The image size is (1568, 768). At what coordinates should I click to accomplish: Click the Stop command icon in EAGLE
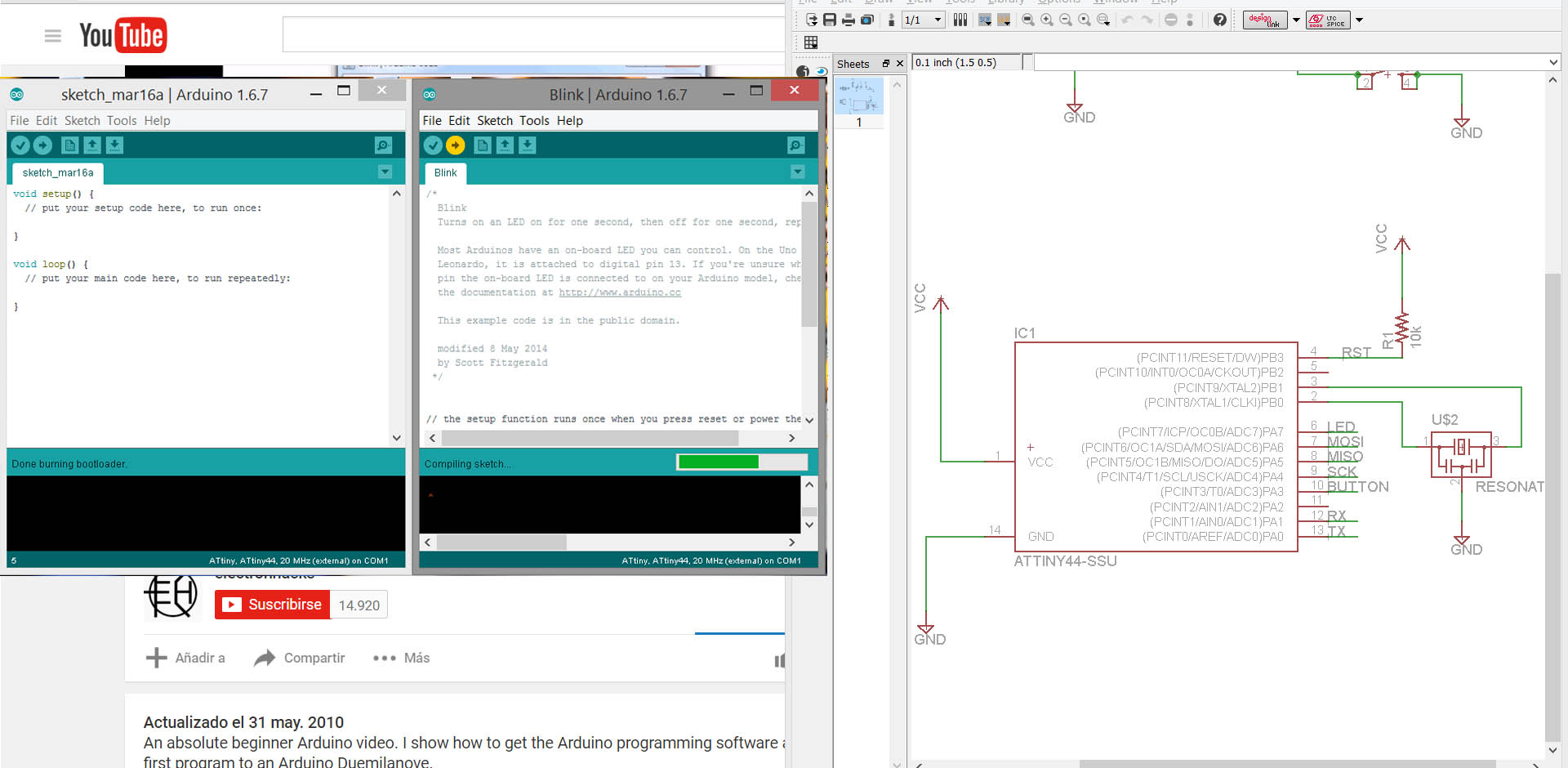[x=1171, y=20]
